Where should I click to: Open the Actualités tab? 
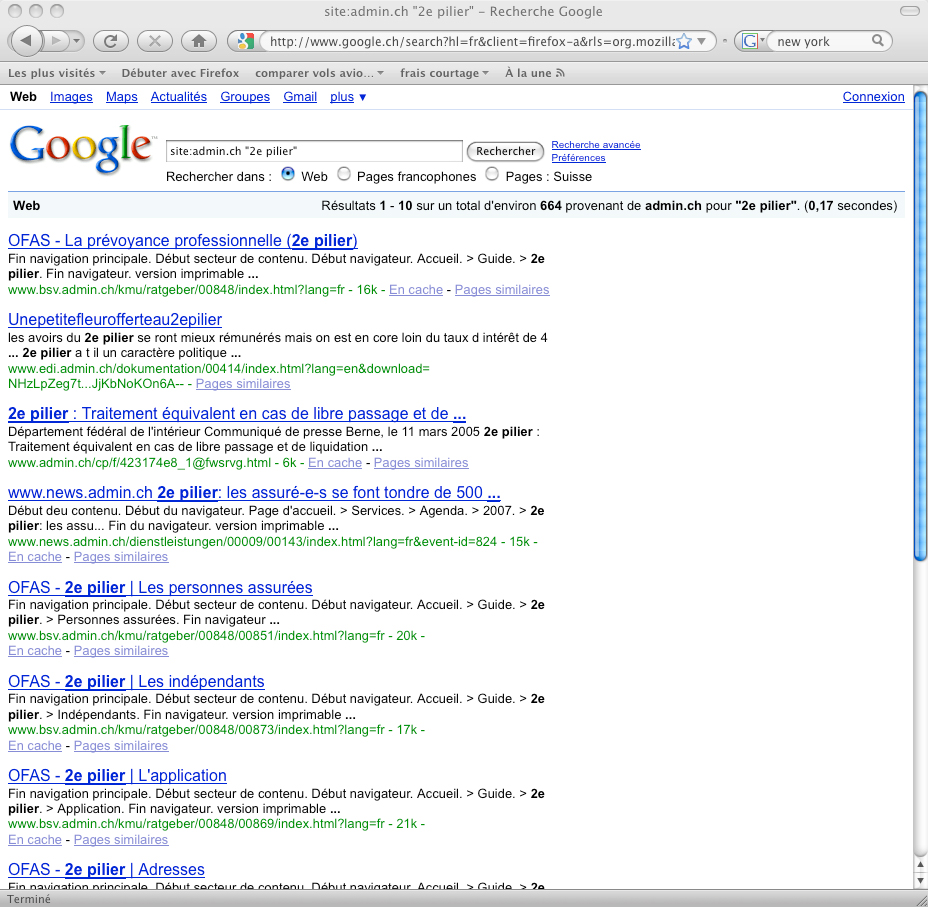(x=179, y=96)
